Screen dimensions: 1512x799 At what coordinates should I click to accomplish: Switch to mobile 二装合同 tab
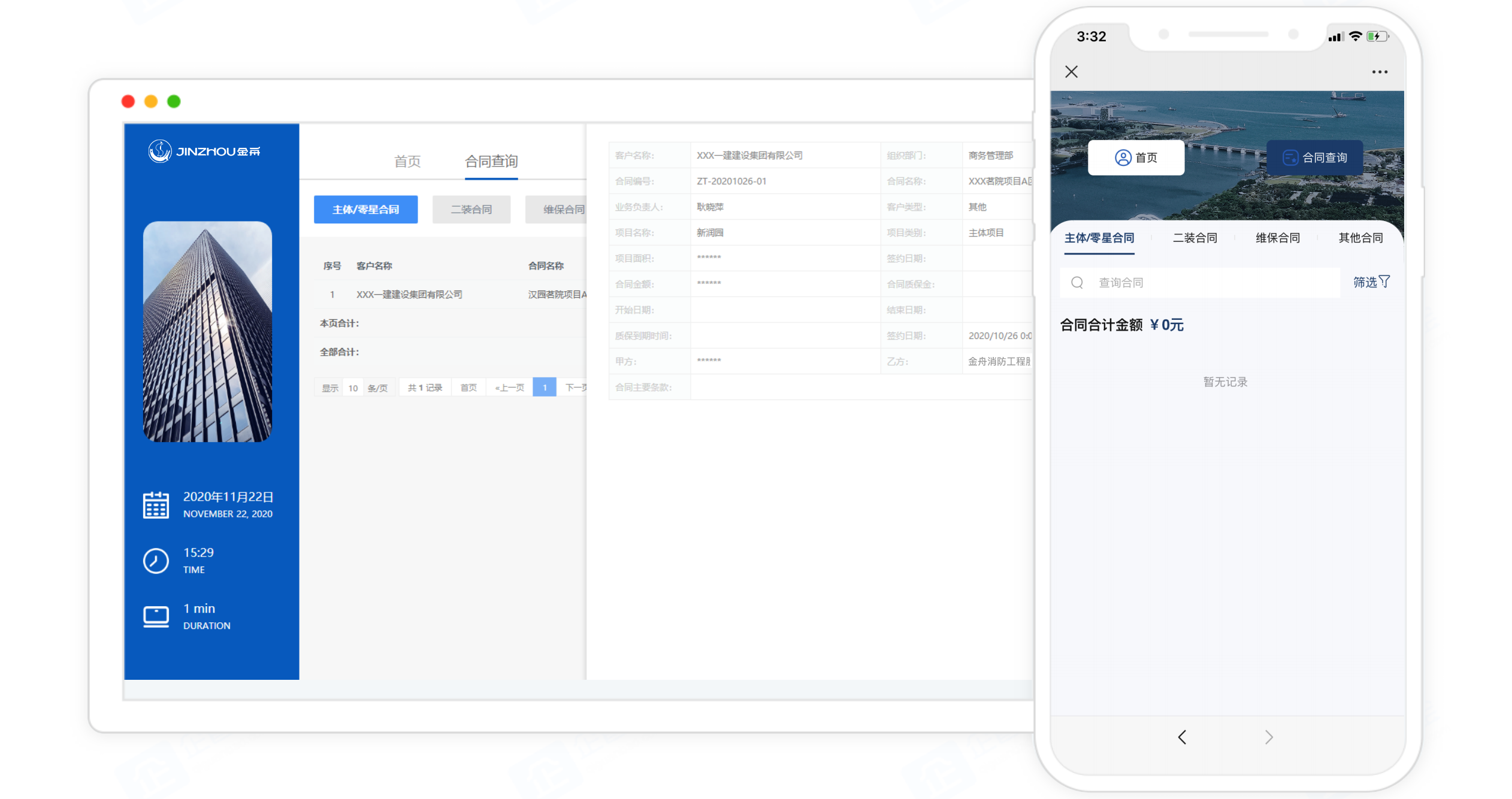(x=1195, y=238)
